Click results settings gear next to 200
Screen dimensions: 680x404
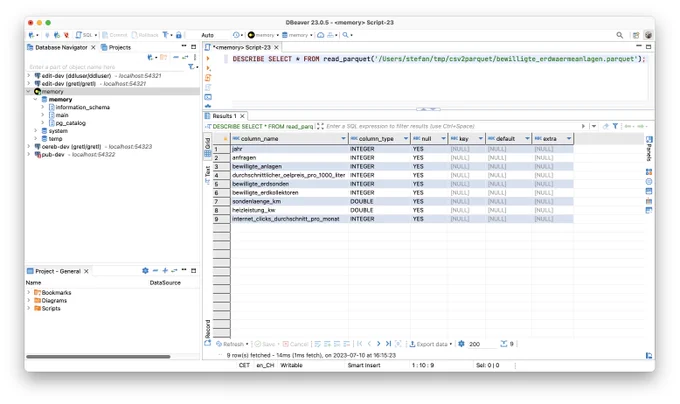pyautogui.click(x=461, y=344)
